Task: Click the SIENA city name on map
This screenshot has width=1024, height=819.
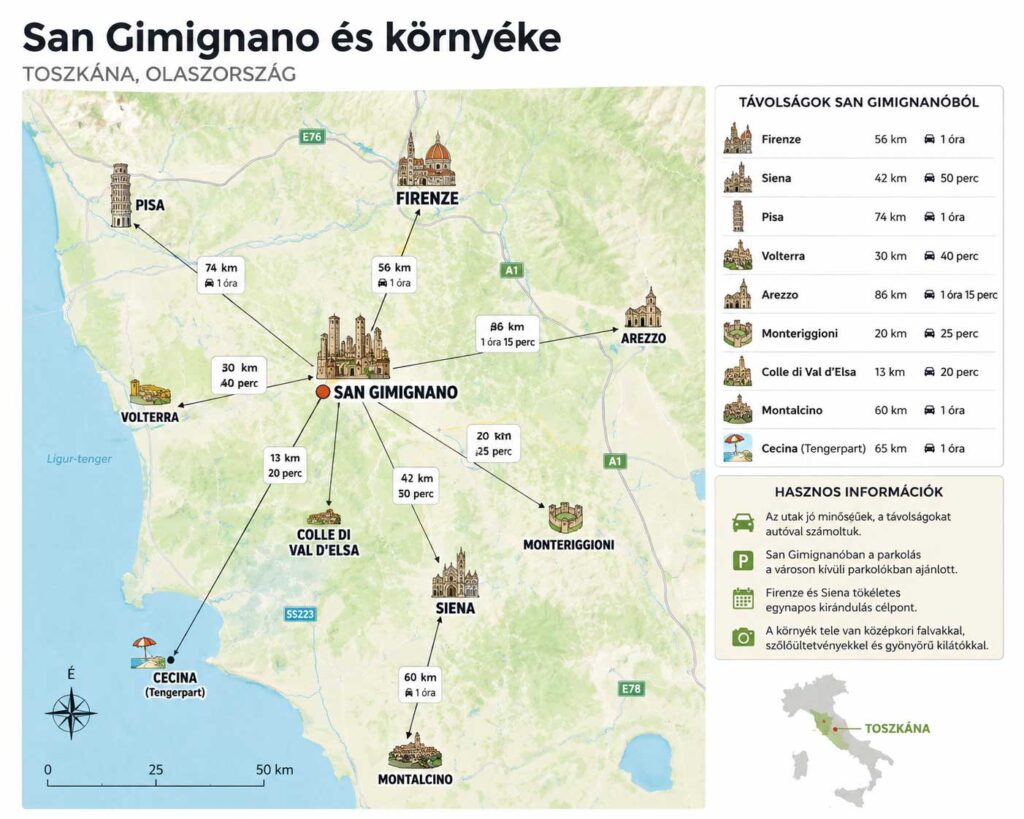Action: pos(455,608)
